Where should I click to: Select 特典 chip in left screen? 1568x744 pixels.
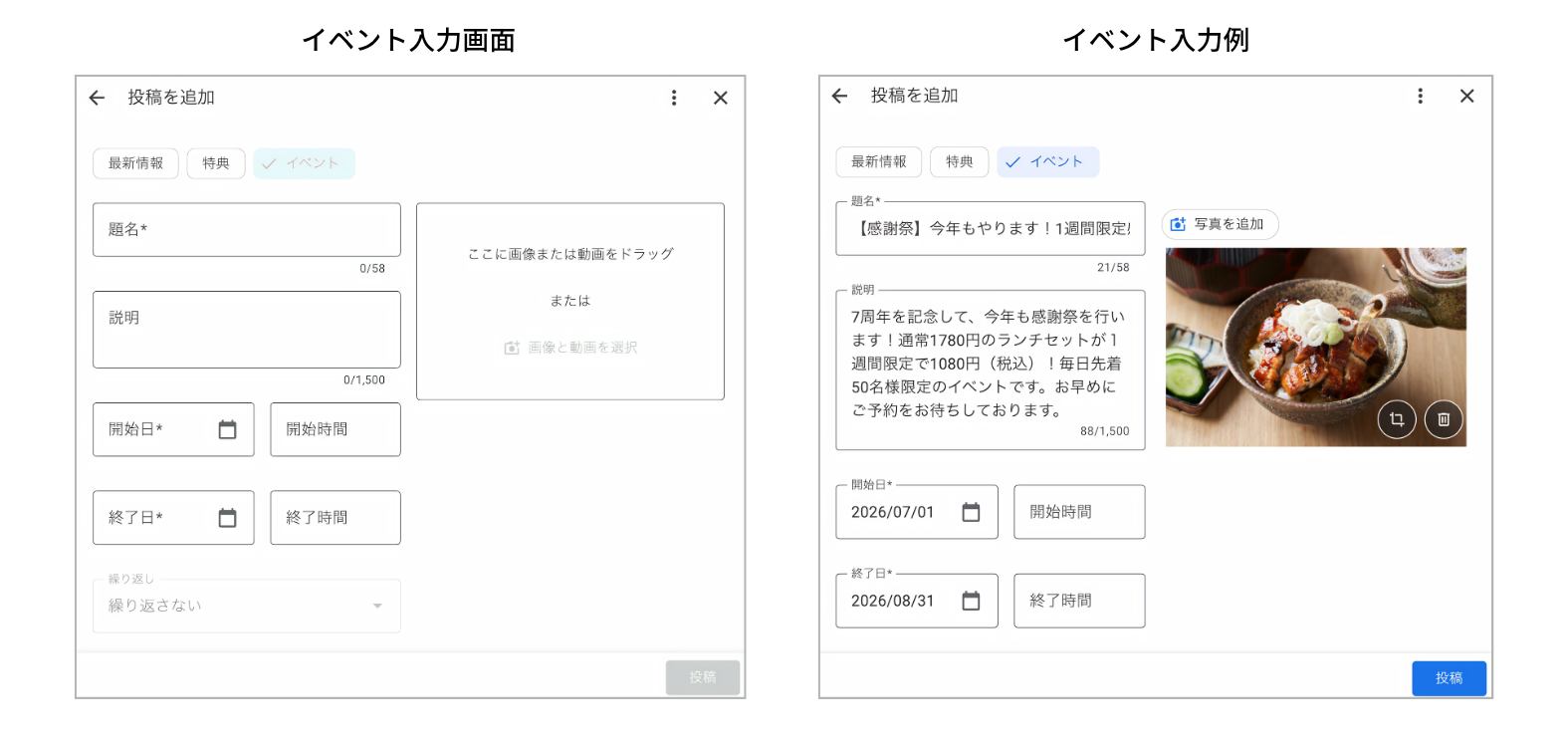tap(216, 163)
